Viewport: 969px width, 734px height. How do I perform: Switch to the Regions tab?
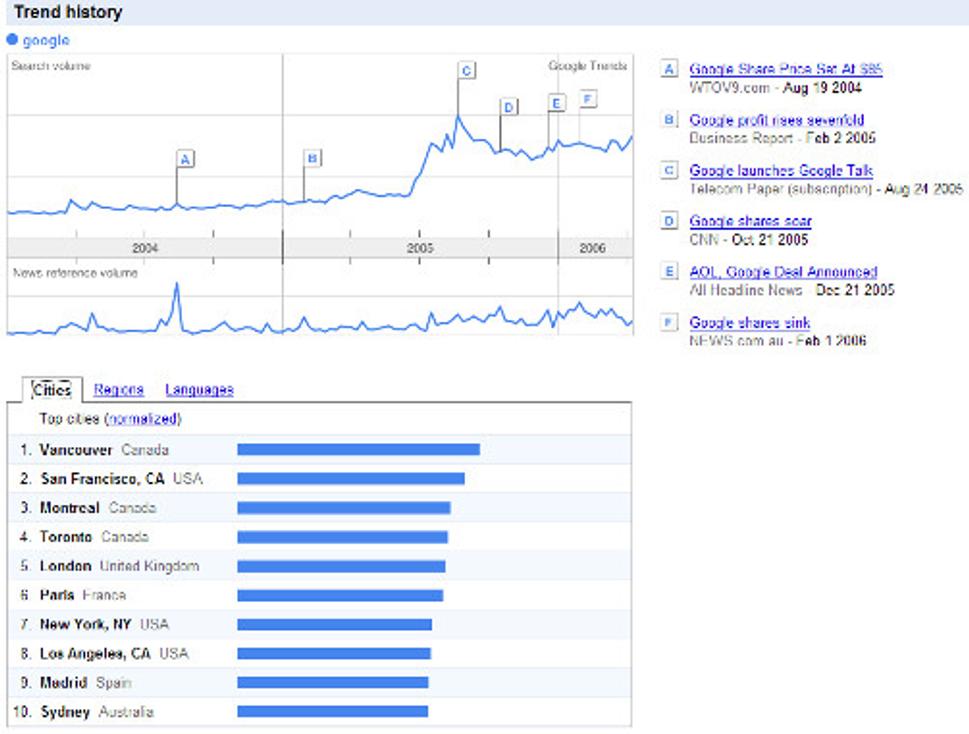(119, 390)
